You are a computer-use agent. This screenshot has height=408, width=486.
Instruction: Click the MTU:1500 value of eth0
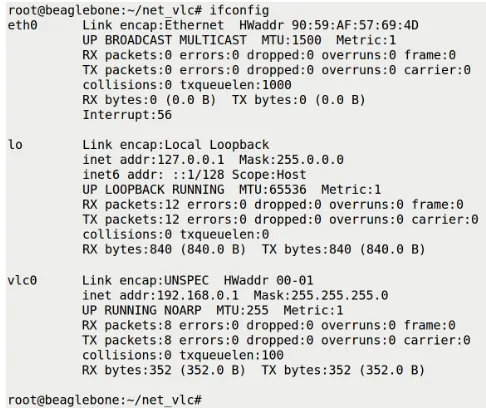point(291,40)
